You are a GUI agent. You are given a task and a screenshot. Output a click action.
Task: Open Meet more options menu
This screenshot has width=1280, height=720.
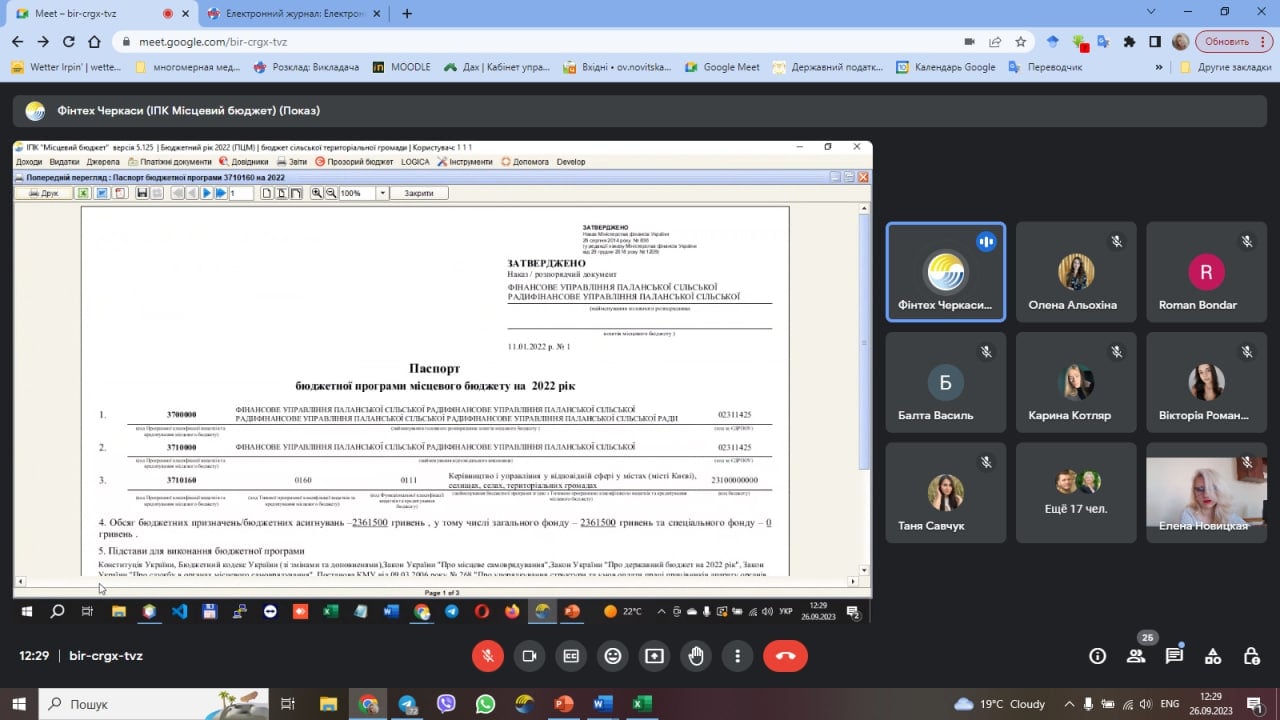click(x=737, y=656)
